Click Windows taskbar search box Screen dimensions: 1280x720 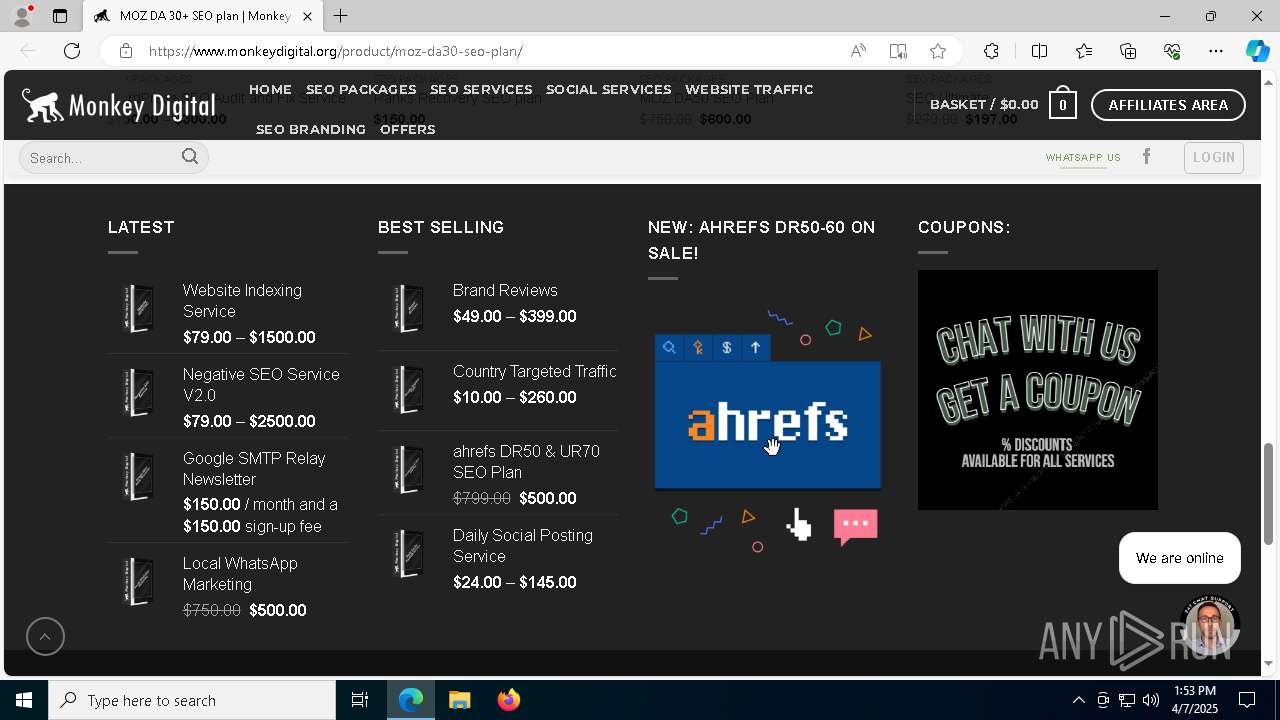point(192,700)
